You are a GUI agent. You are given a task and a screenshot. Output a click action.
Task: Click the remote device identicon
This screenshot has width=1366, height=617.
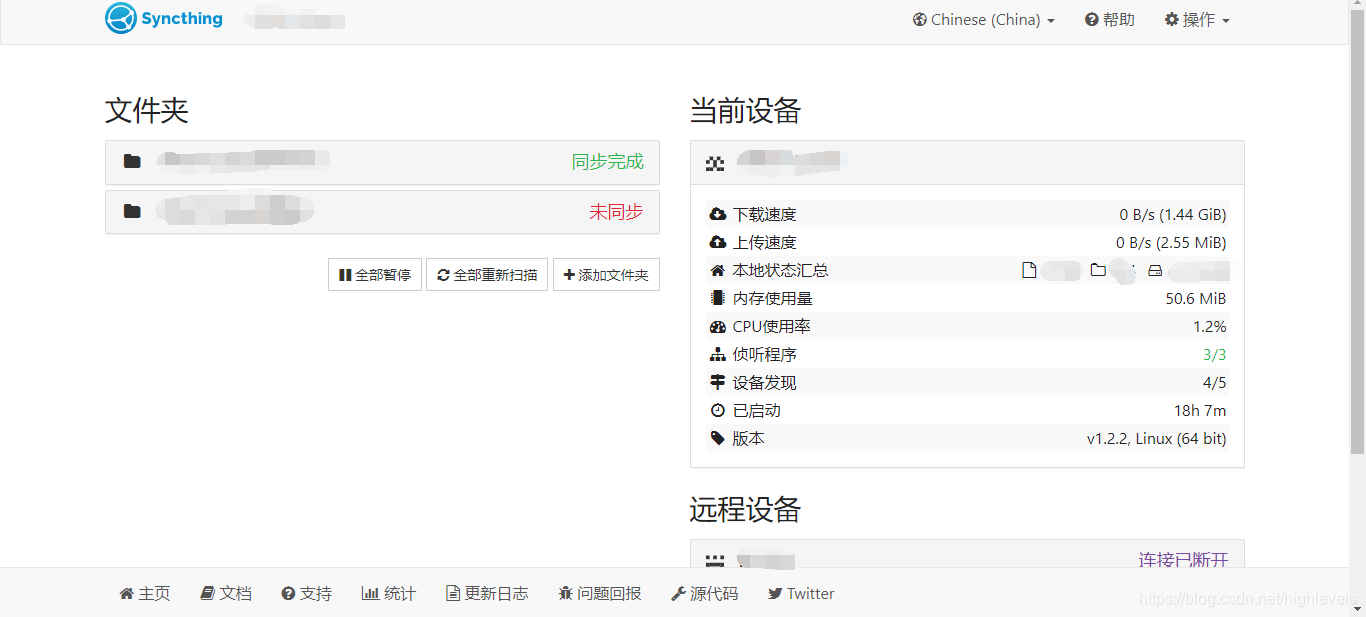click(715, 561)
